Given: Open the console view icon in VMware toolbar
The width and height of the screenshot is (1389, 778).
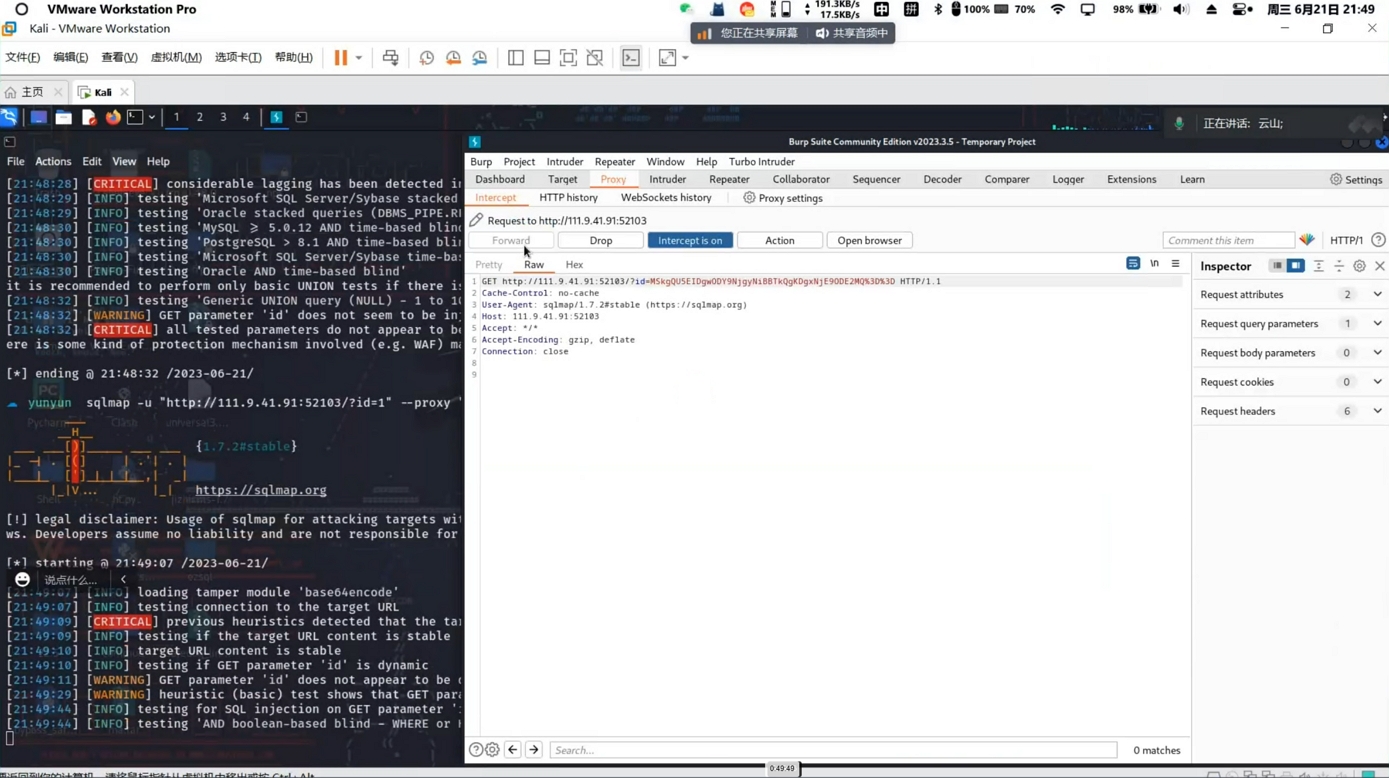Looking at the screenshot, I should coord(631,58).
